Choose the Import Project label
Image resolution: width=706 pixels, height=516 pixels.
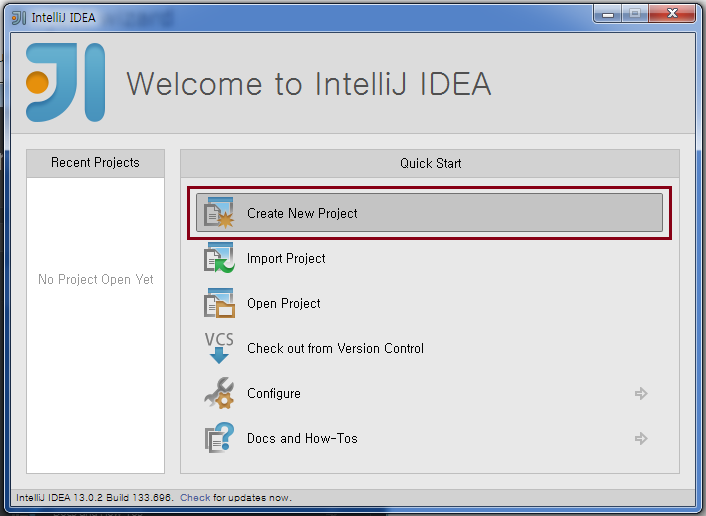click(286, 258)
